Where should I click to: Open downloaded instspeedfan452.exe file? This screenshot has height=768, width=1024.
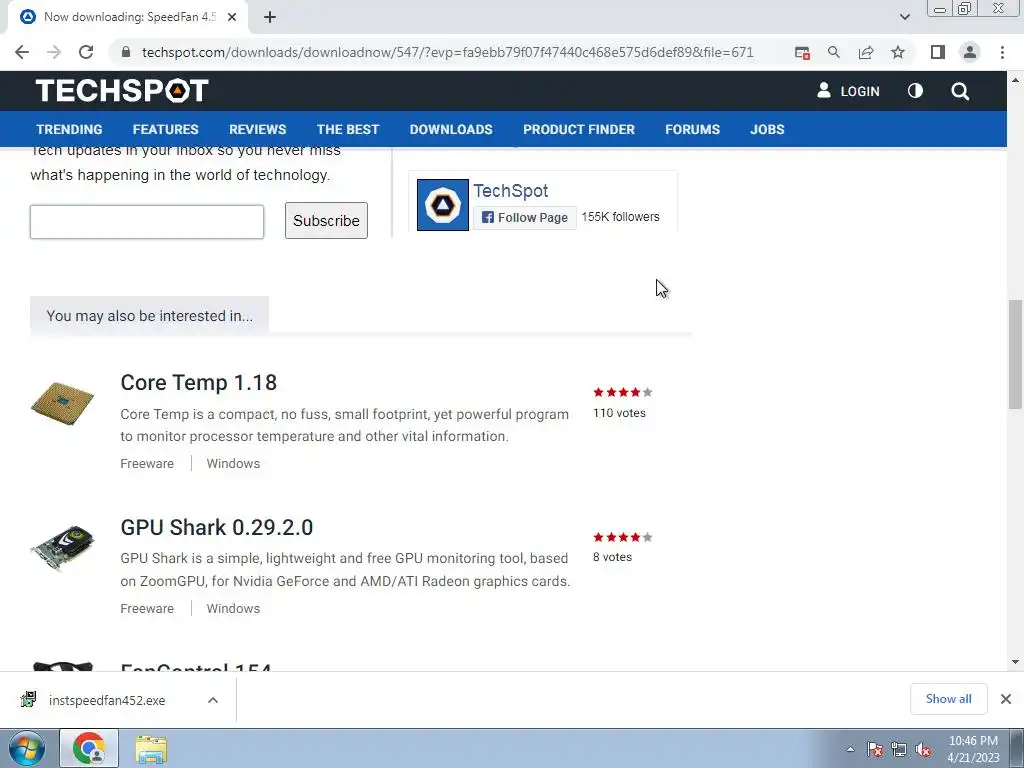coord(107,700)
